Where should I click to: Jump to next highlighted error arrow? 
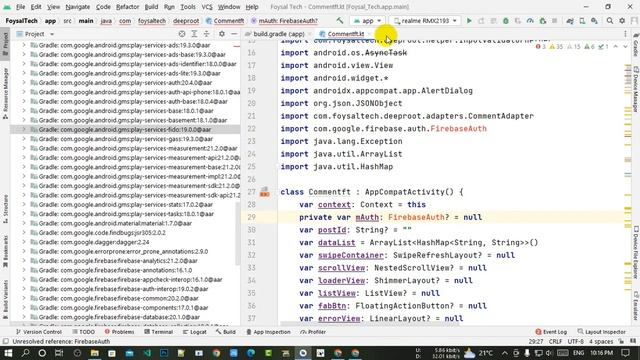click(x=625, y=47)
